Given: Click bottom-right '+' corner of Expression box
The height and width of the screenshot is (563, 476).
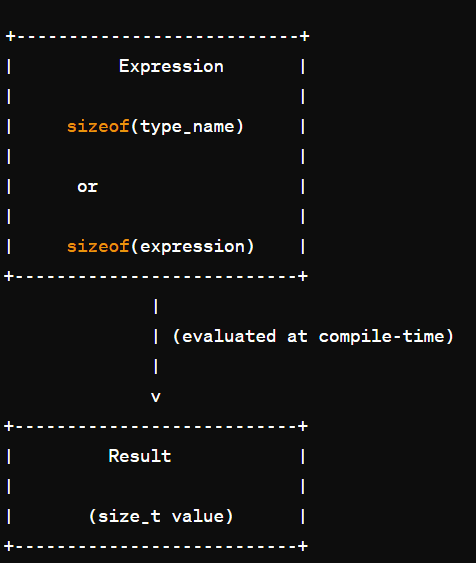Looking at the screenshot, I should (303, 276).
